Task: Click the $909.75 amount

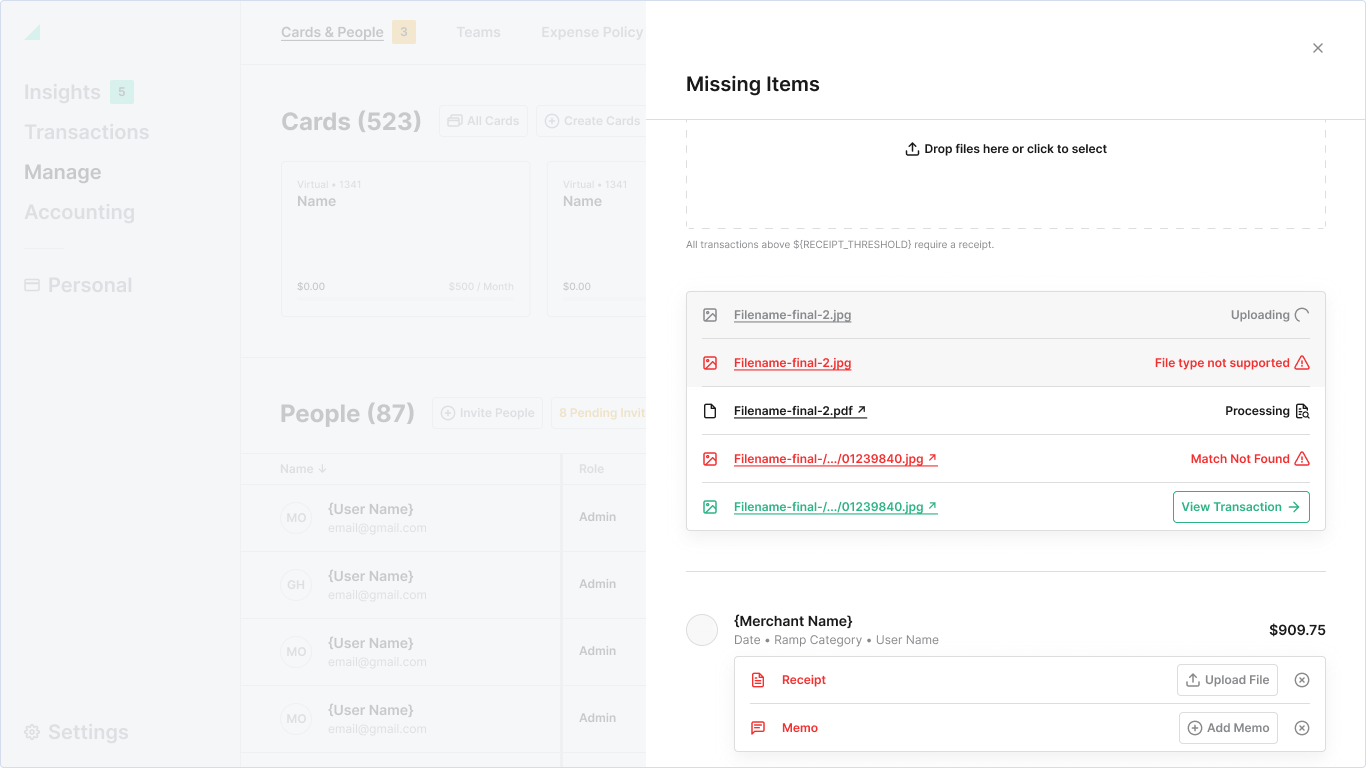Action: pos(1297,630)
